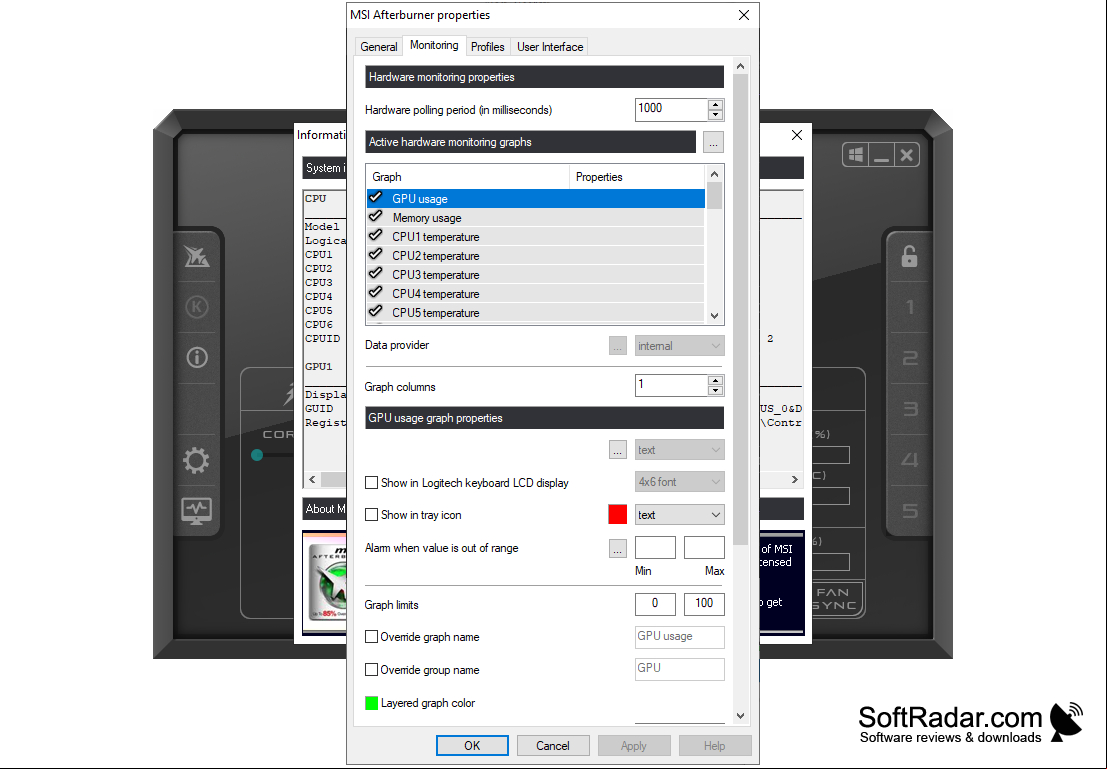Select profile slot 1 in Afterburner
The height and width of the screenshot is (769, 1107).
click(x=909, y=306)
